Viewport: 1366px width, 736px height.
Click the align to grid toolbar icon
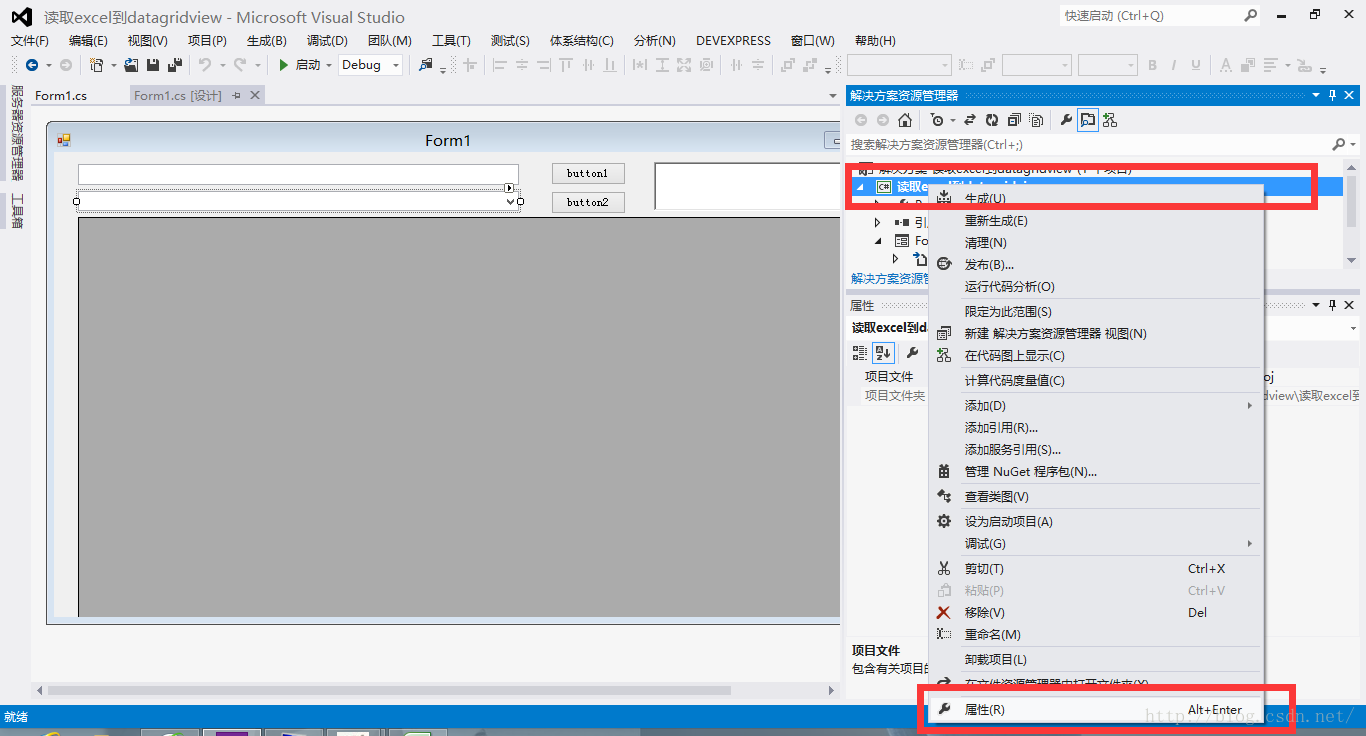(469, 65)
